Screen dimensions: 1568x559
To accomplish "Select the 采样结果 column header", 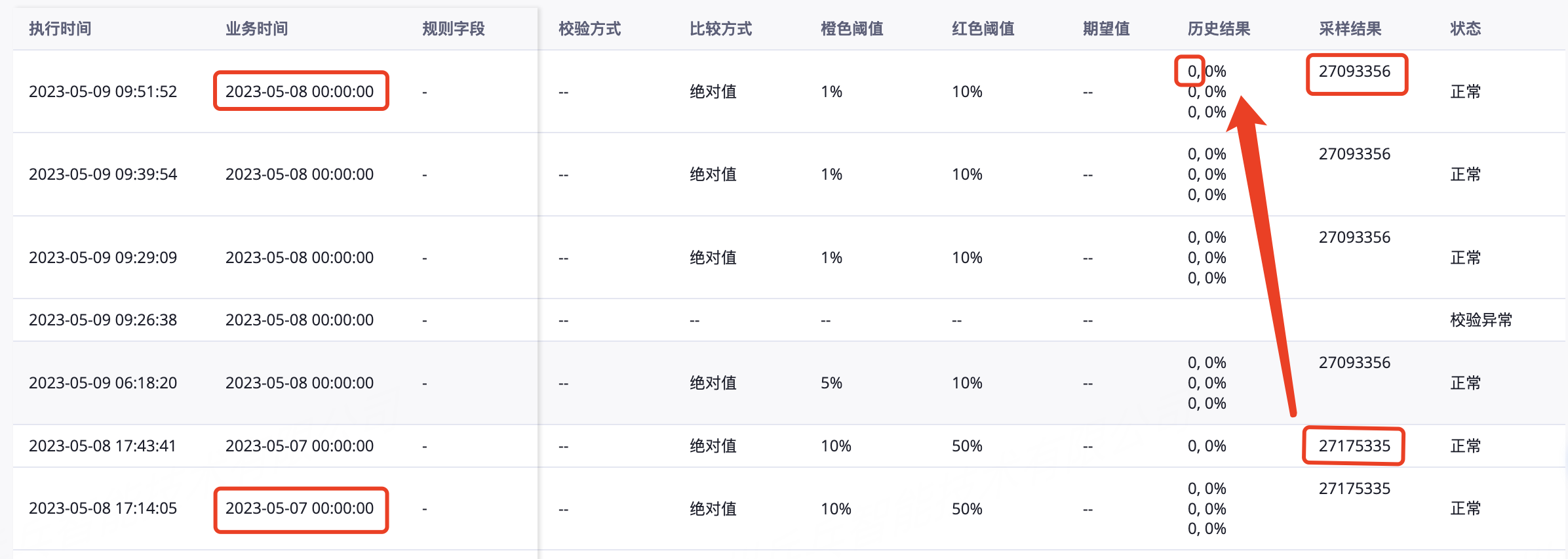I will (x=1350, y=29).
